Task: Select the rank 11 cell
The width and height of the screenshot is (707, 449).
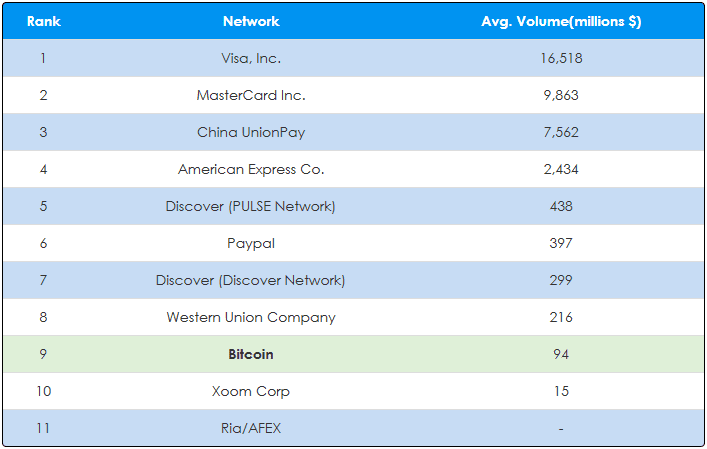Action: point(43,428)
